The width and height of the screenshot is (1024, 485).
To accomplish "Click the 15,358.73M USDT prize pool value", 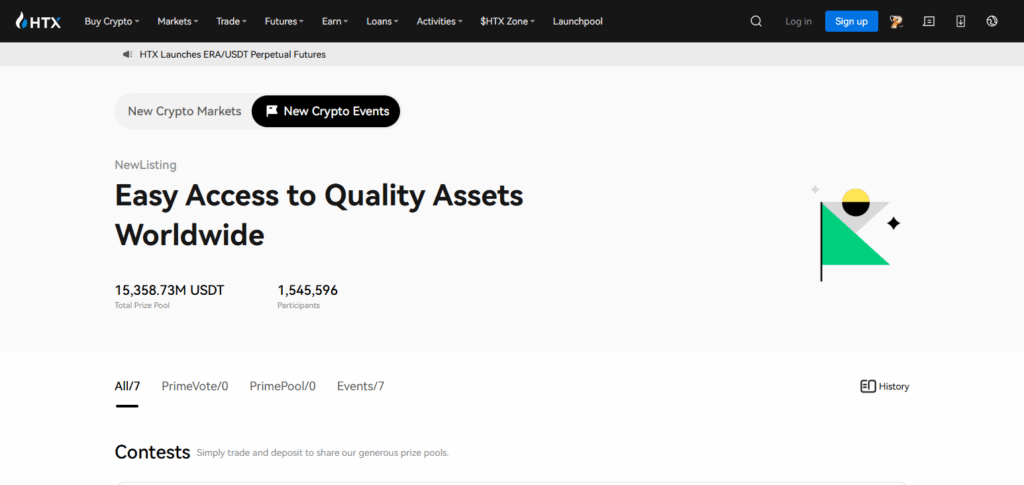I will coord(169,290).
